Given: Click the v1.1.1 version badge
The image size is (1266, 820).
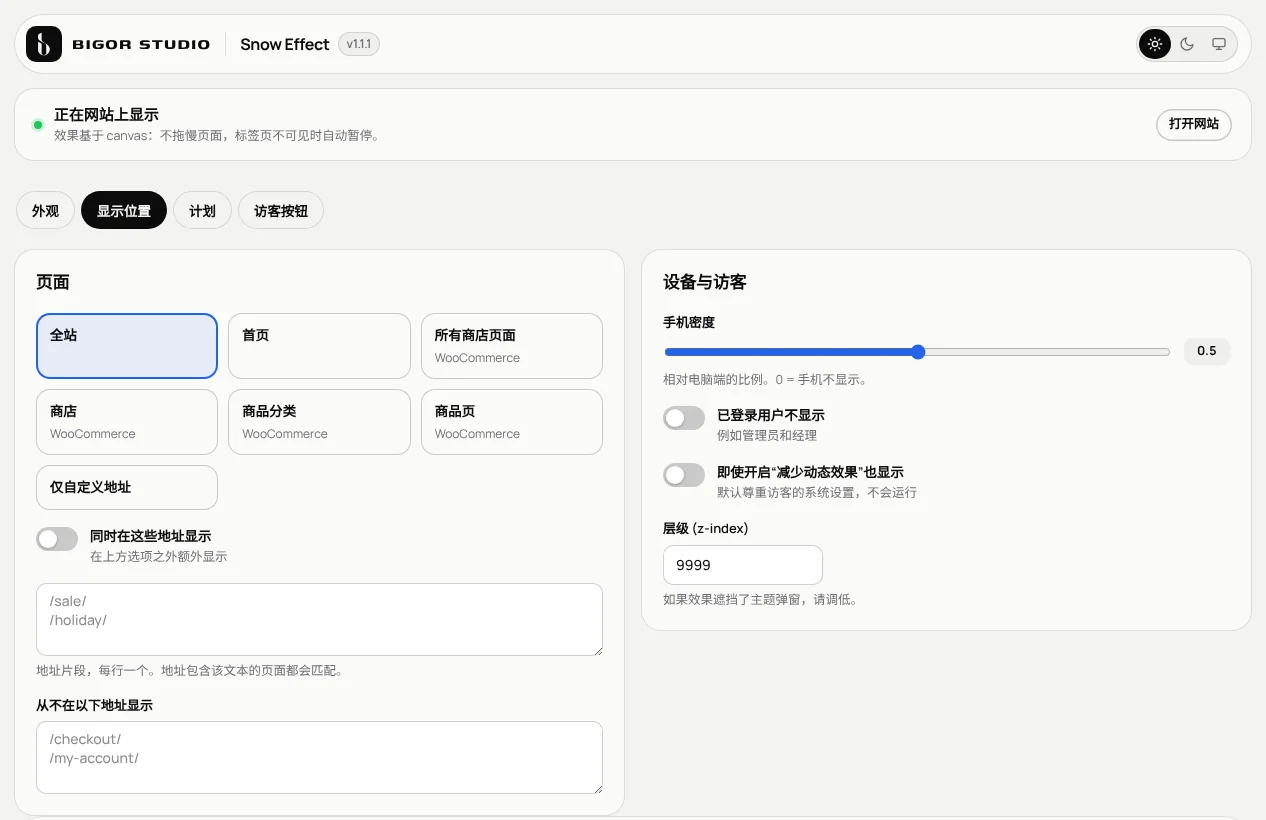Looking at the screenshot, I should (359, 44).
